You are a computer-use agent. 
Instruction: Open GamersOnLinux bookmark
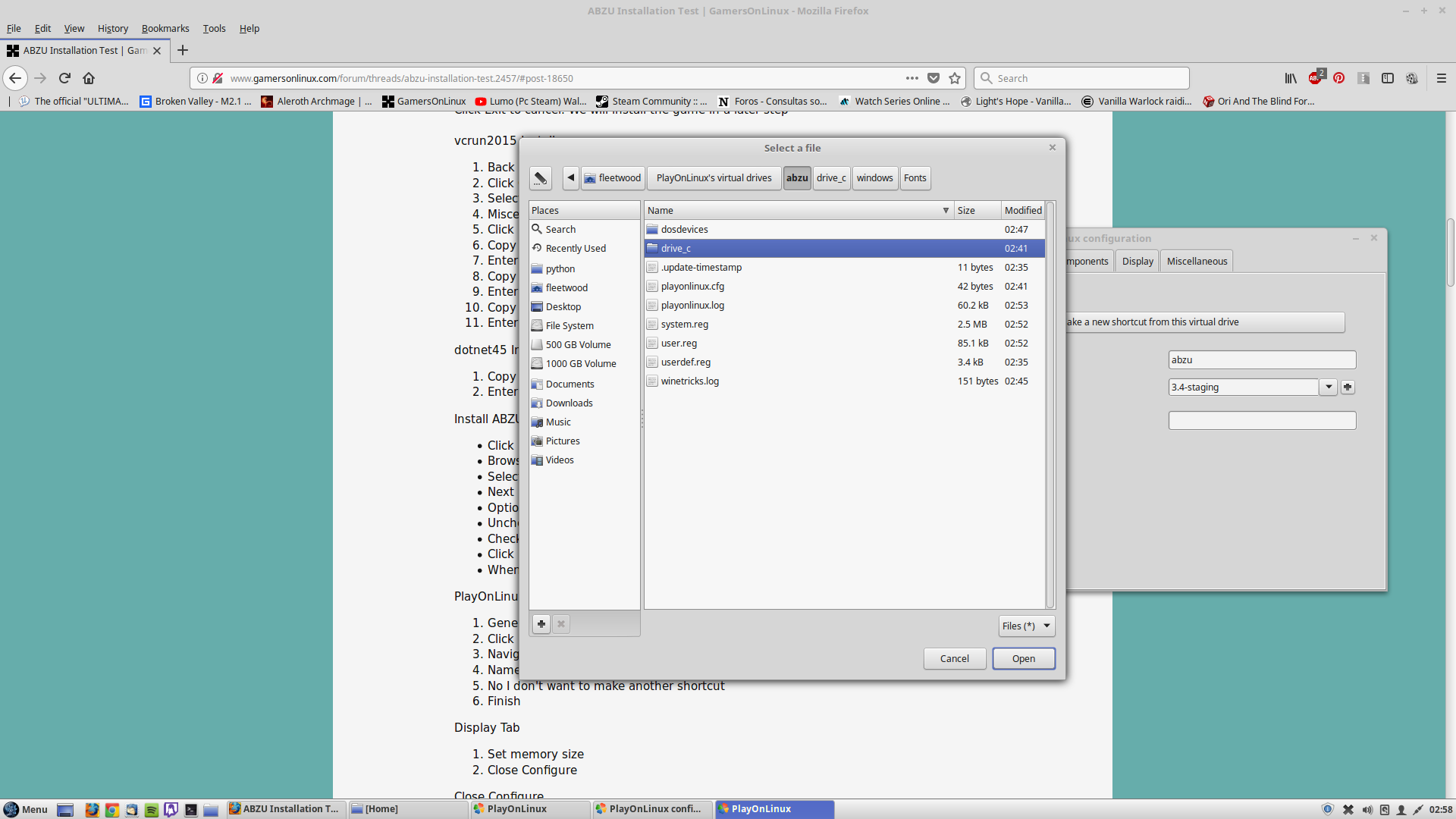click(x=424, y=101)
